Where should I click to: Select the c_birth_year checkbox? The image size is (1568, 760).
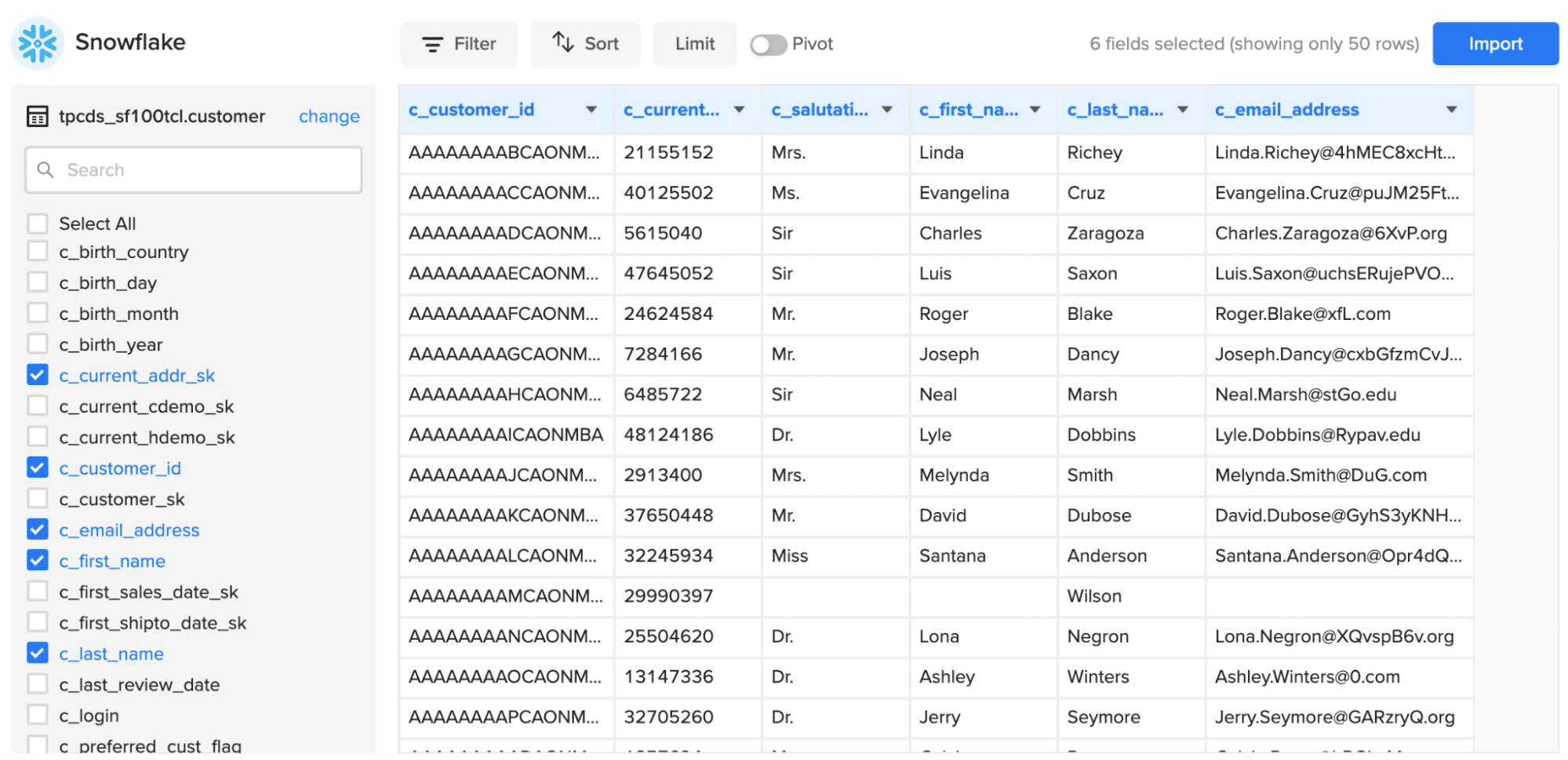tap(38, 344)
